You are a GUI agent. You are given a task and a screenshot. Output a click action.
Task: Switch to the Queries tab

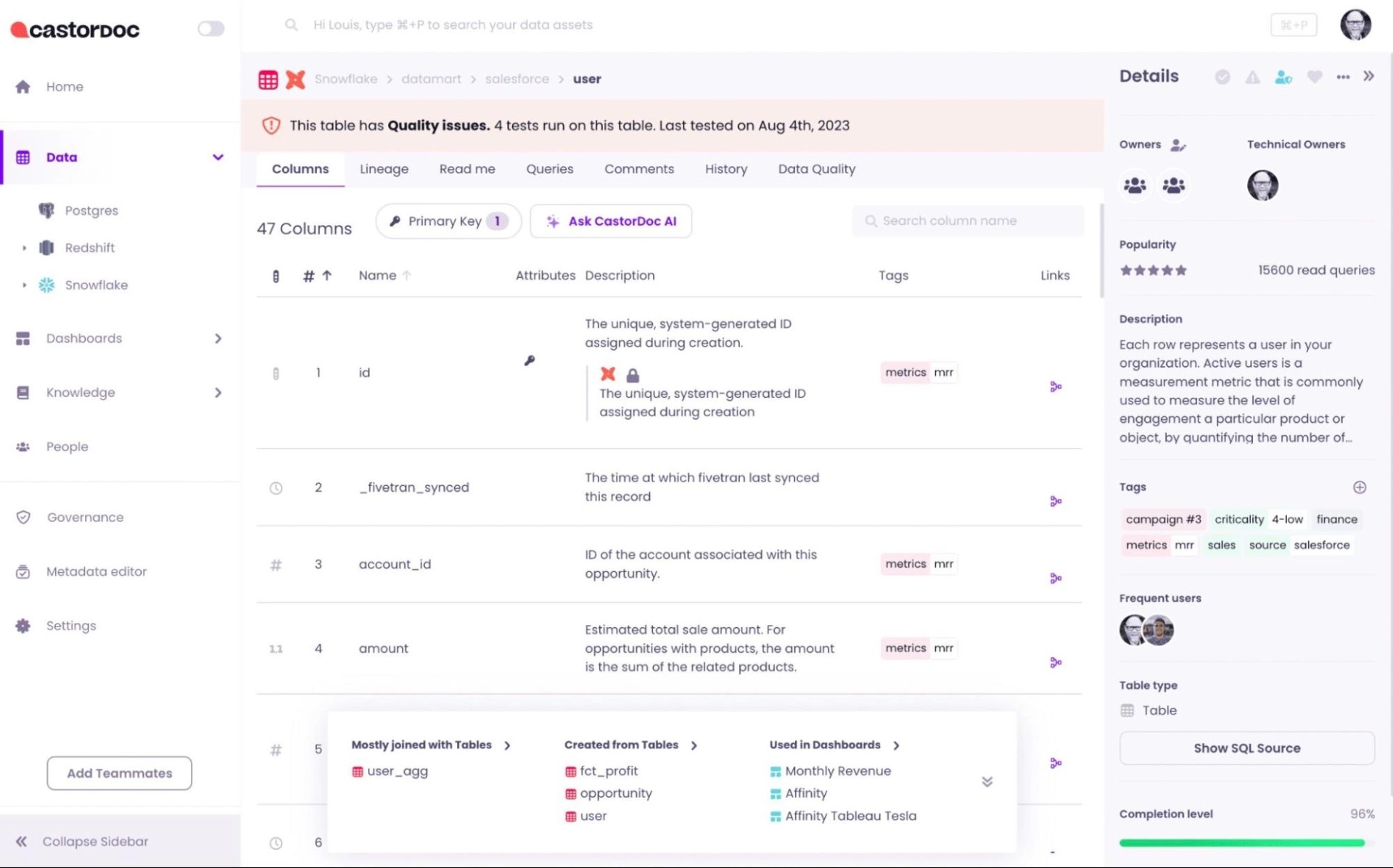550,170
